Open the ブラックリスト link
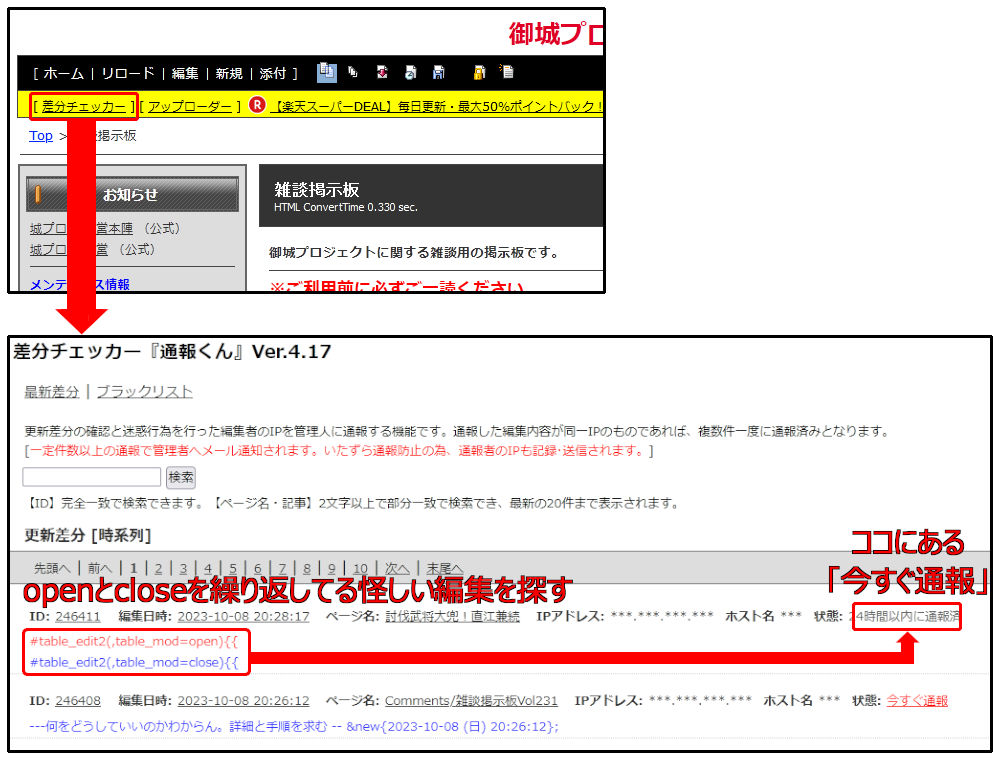Screen dimensions: 1000x763 pos(144,392)
